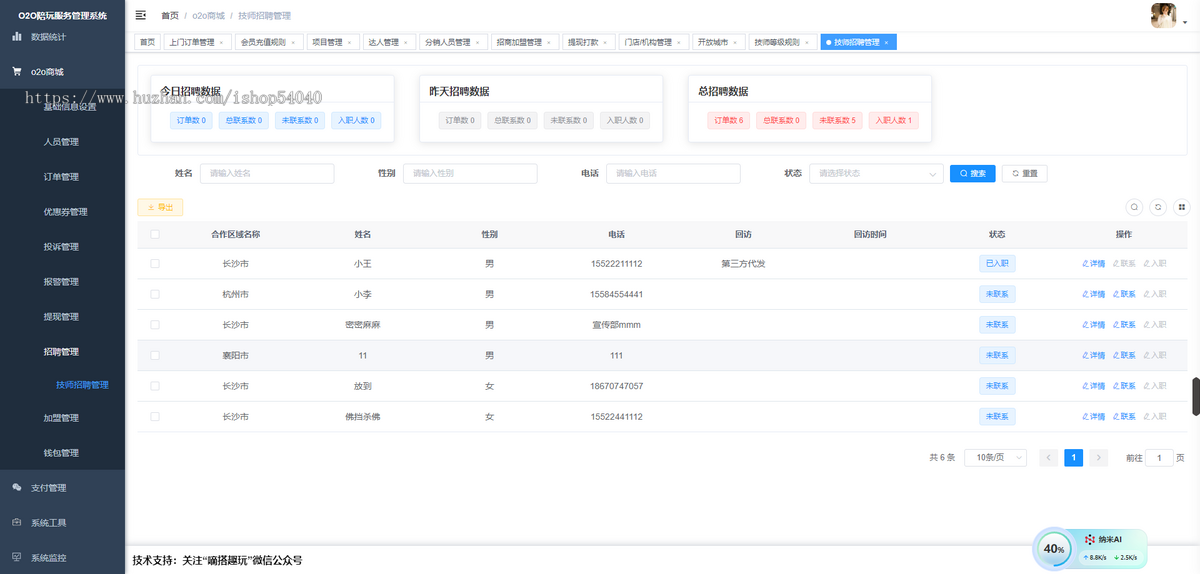The height and width of the screenshot is (574, 1200).
Task: Expand the 钱包管理 sidebar submenu
Action: (62, 453)
